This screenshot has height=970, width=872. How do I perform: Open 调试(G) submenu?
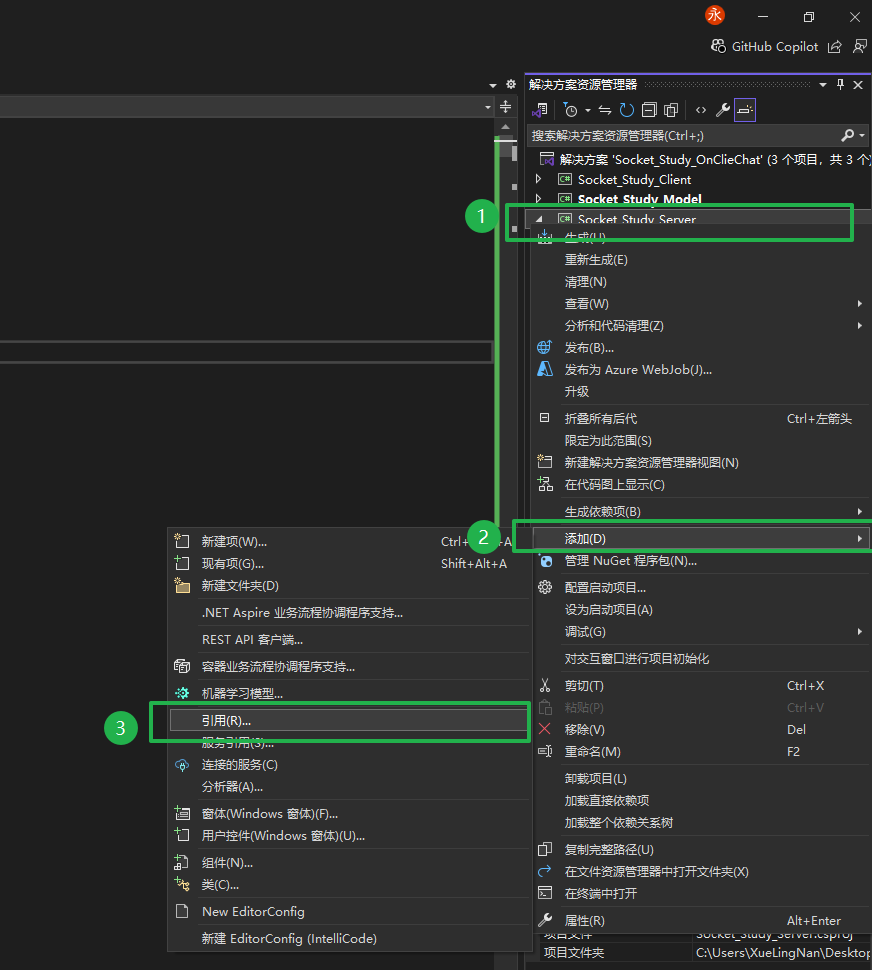pyautogui.click(x=701, y=632)
